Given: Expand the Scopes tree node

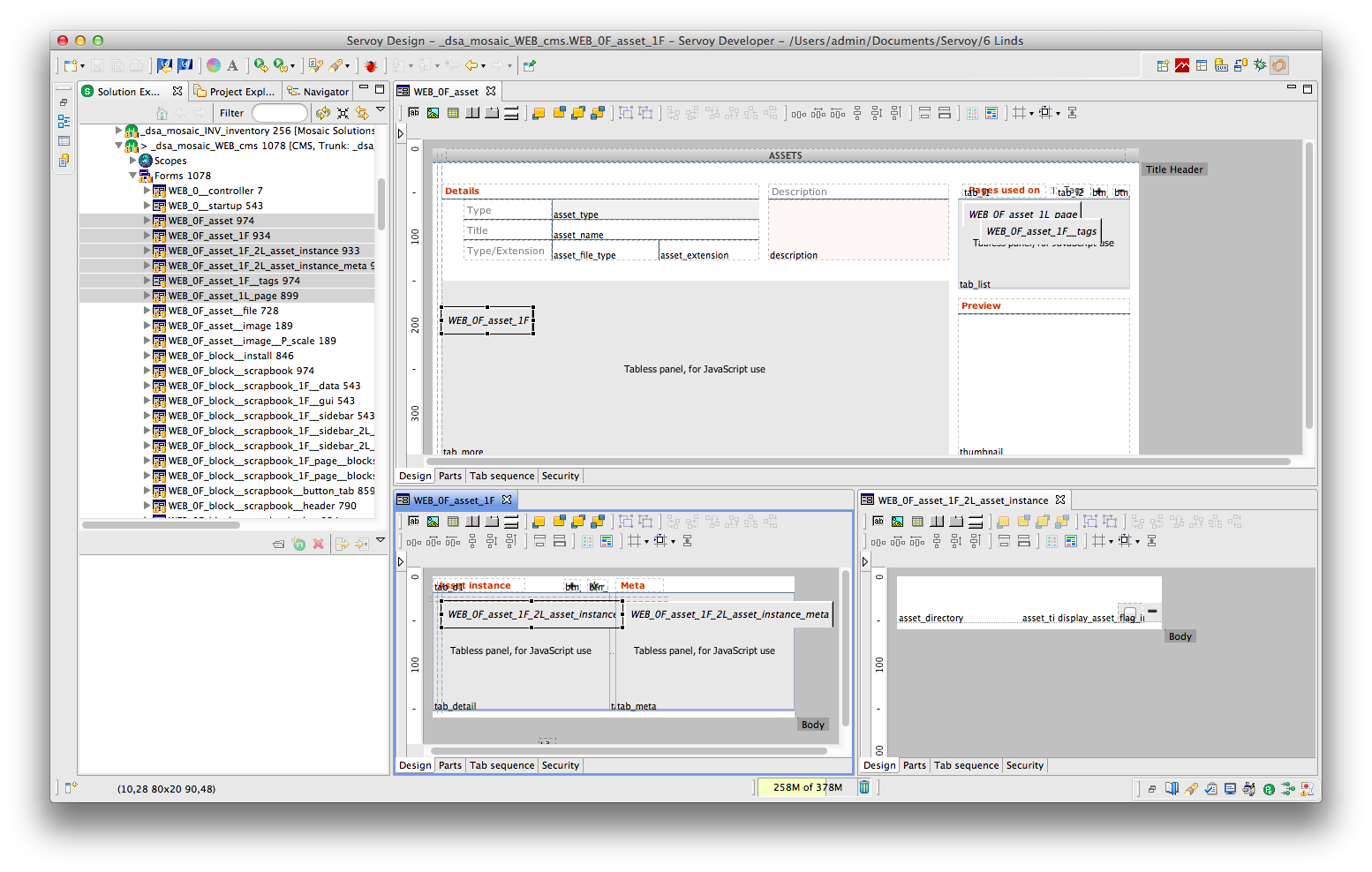Looking at the screenshot, I should click(133, 161).
